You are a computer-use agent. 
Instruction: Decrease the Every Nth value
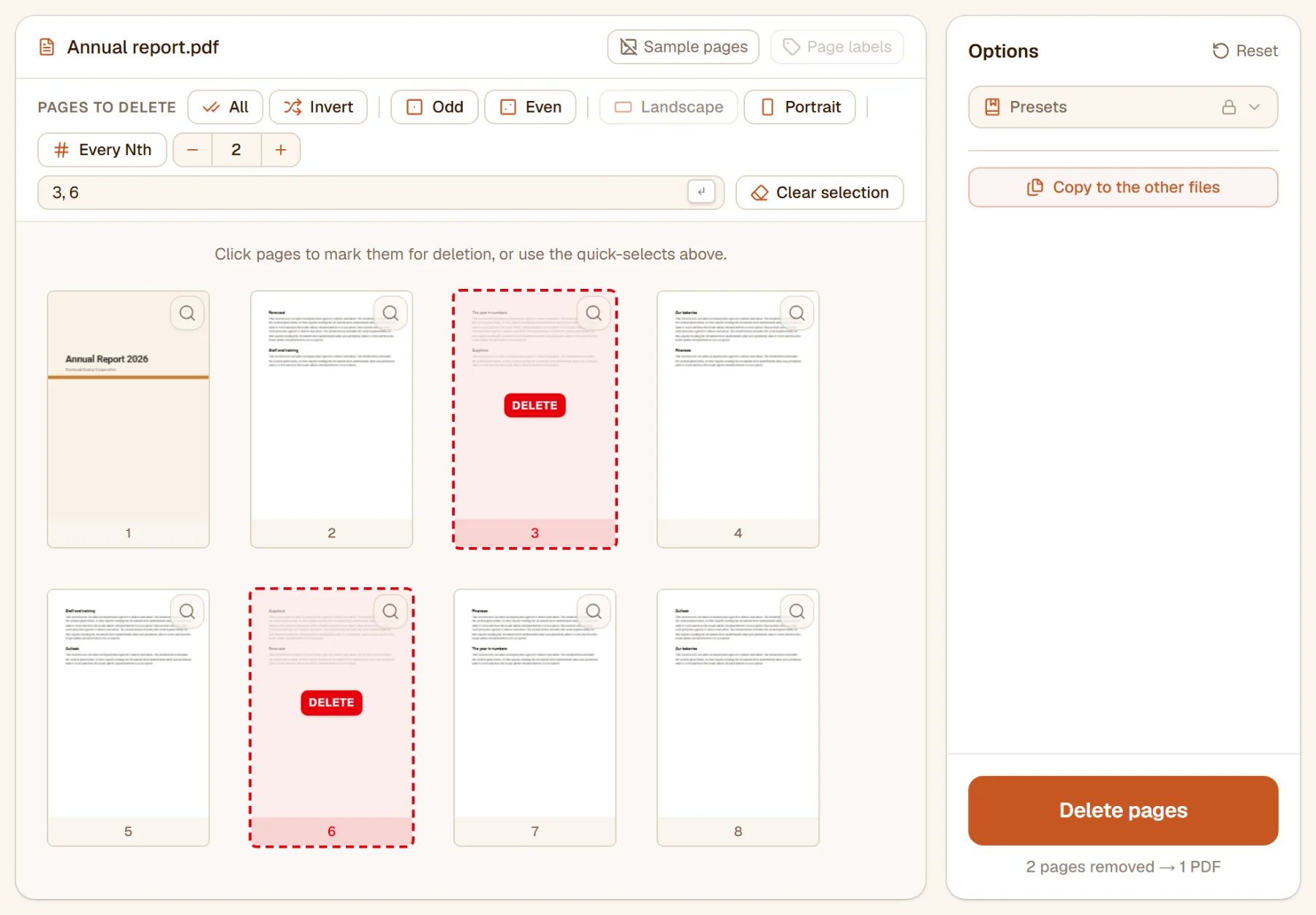[x=192, y=150]
